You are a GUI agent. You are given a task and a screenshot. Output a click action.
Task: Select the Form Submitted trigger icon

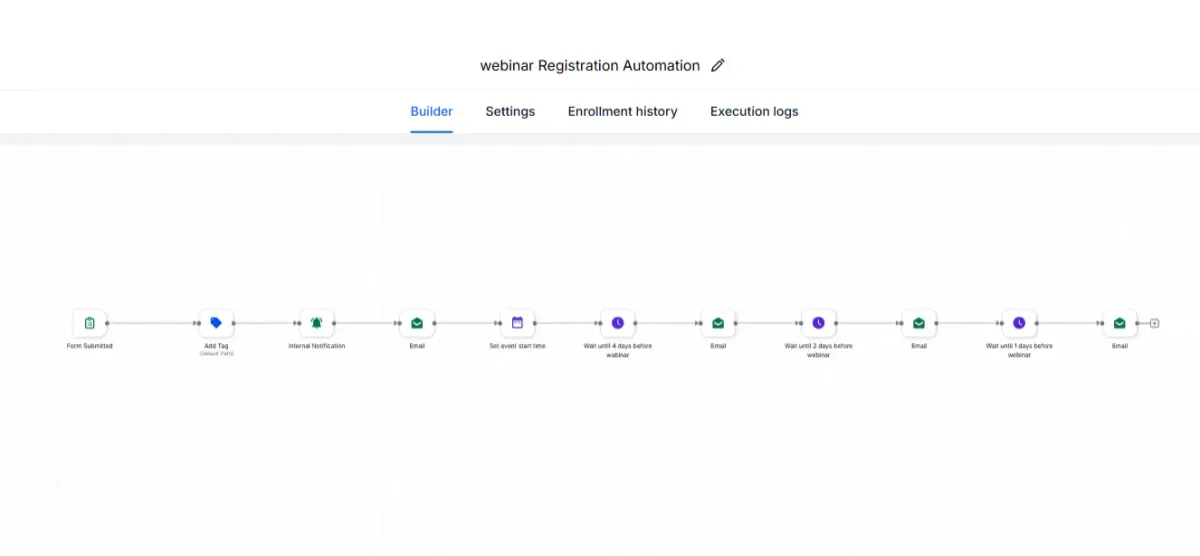point(90,323)
